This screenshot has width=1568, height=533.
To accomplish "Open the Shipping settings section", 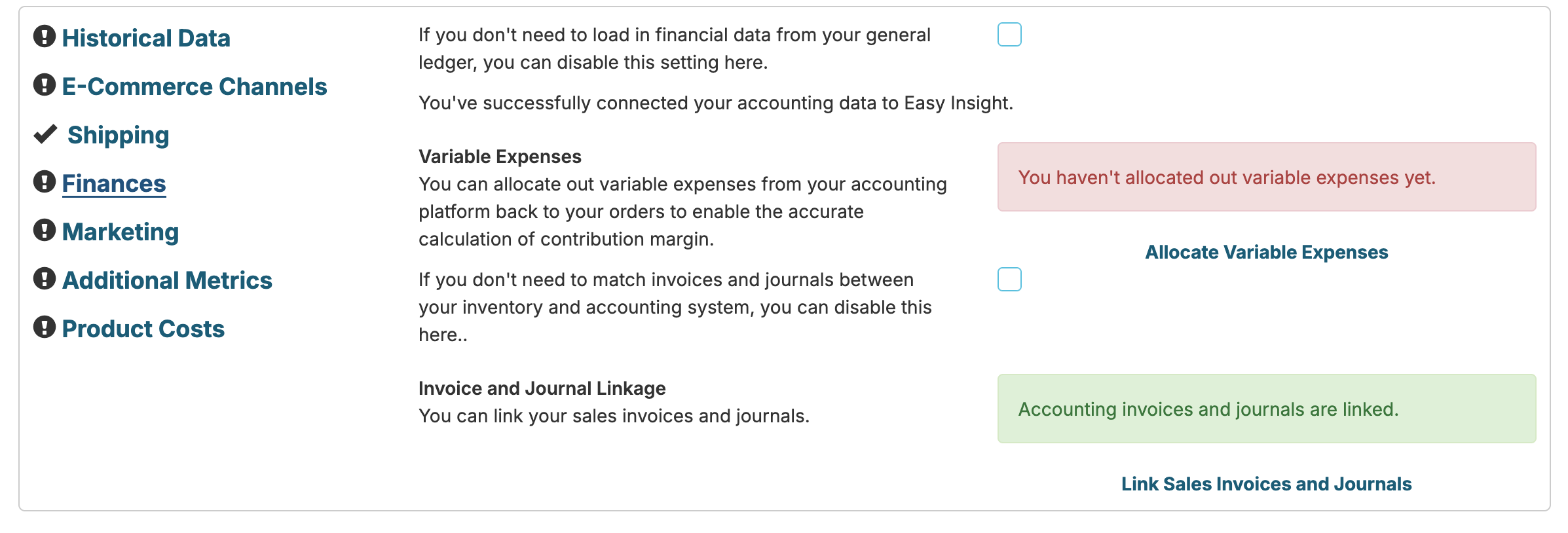I will point(119,135).
